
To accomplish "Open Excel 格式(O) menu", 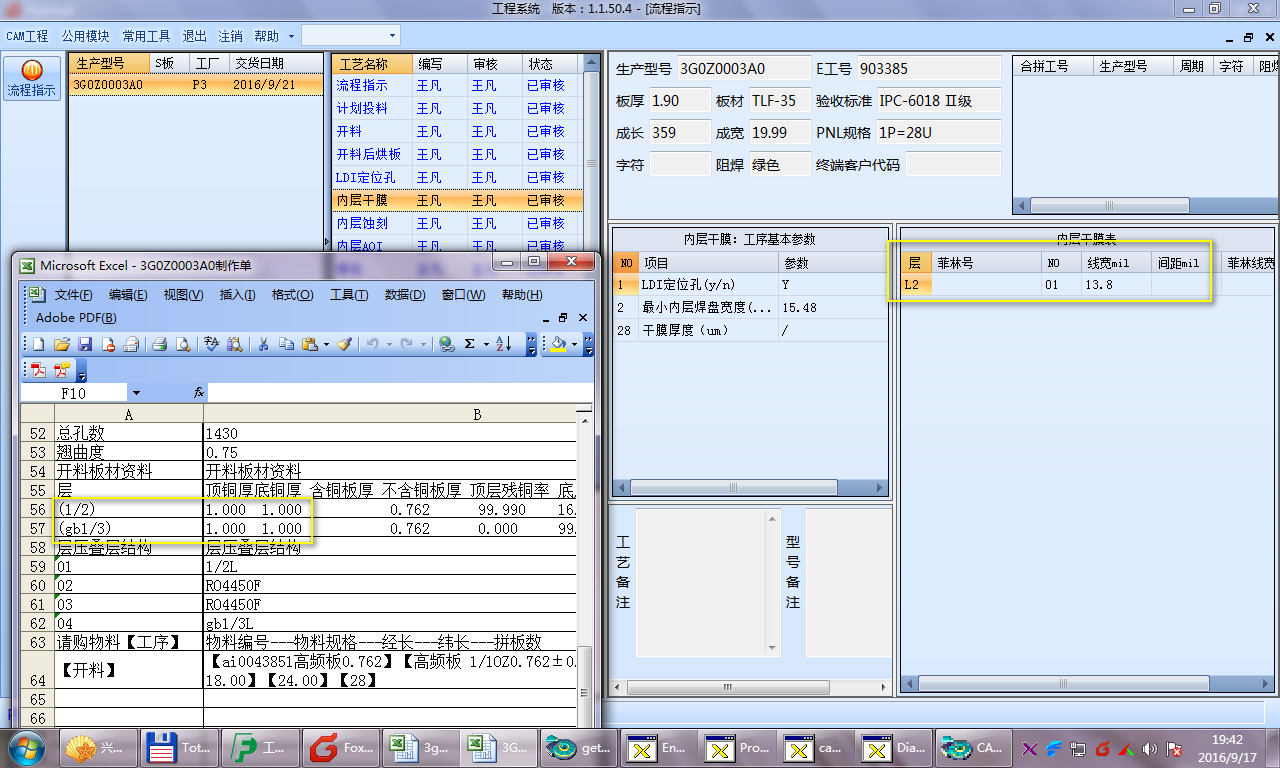I will point(292,295).
